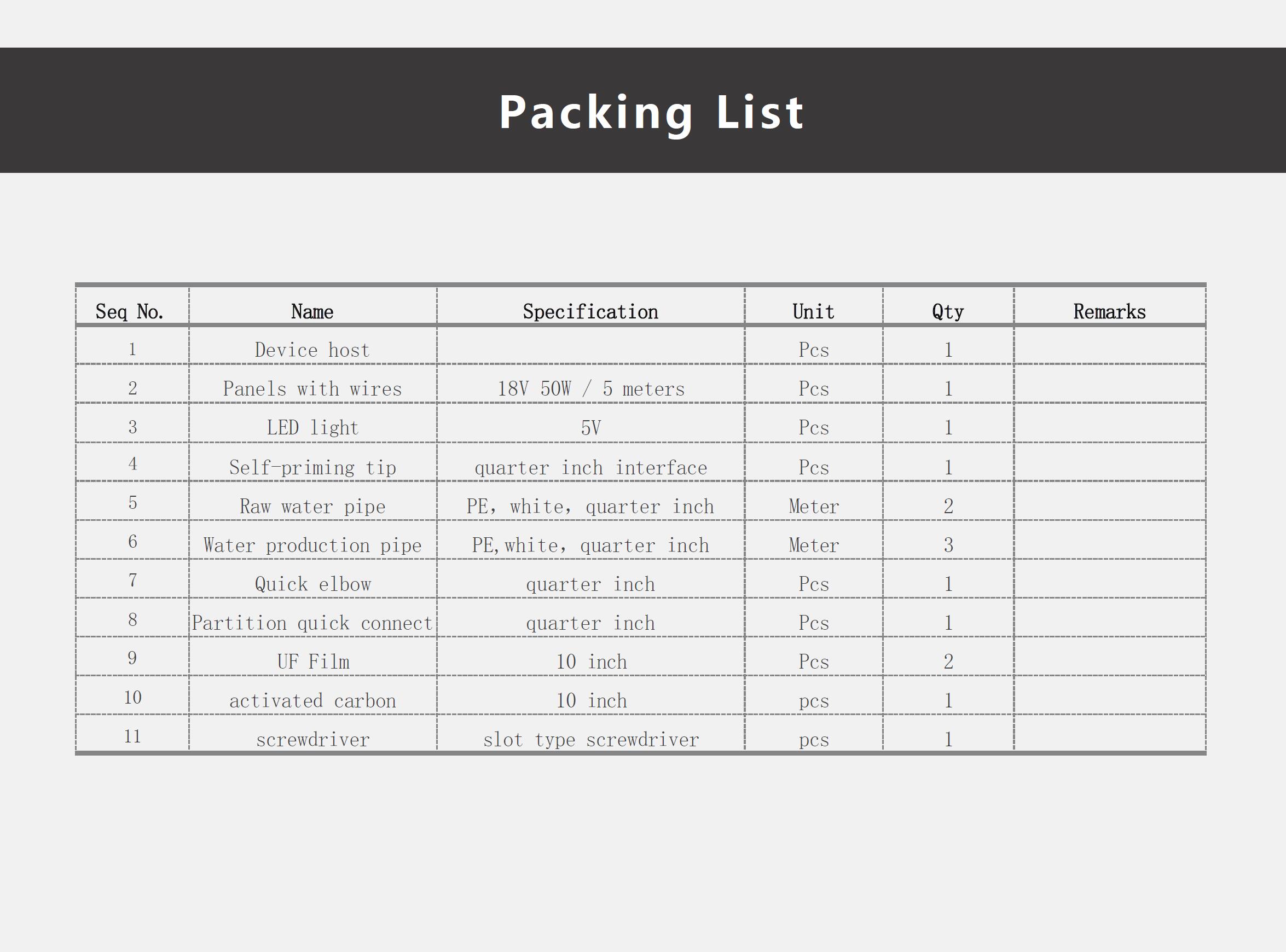Select the Water production pipe cell
The image size is (1286, 952).
pos(312,545)
